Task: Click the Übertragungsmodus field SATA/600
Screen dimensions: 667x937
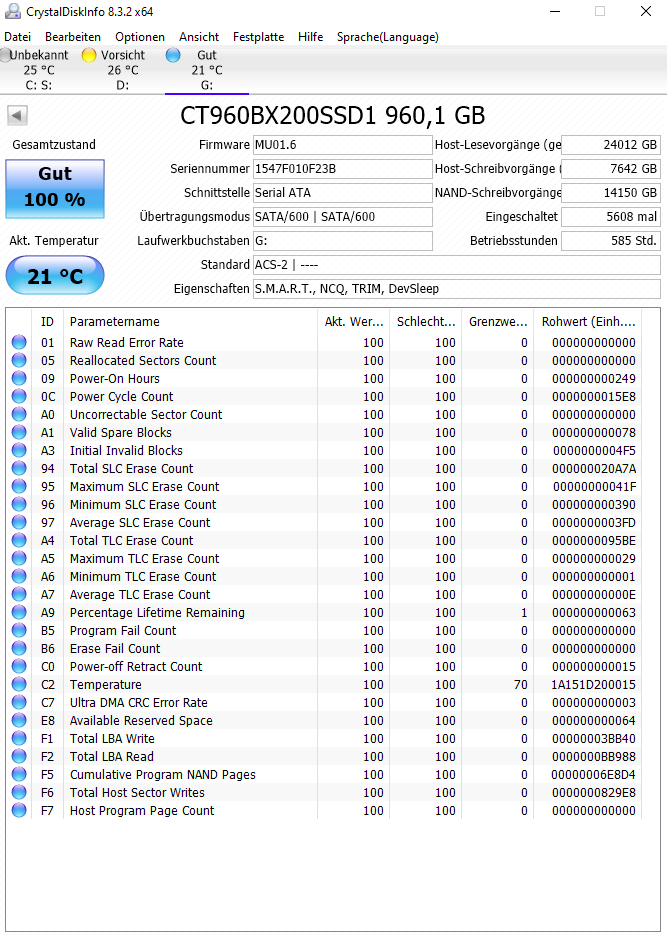Action: [342, 216]
